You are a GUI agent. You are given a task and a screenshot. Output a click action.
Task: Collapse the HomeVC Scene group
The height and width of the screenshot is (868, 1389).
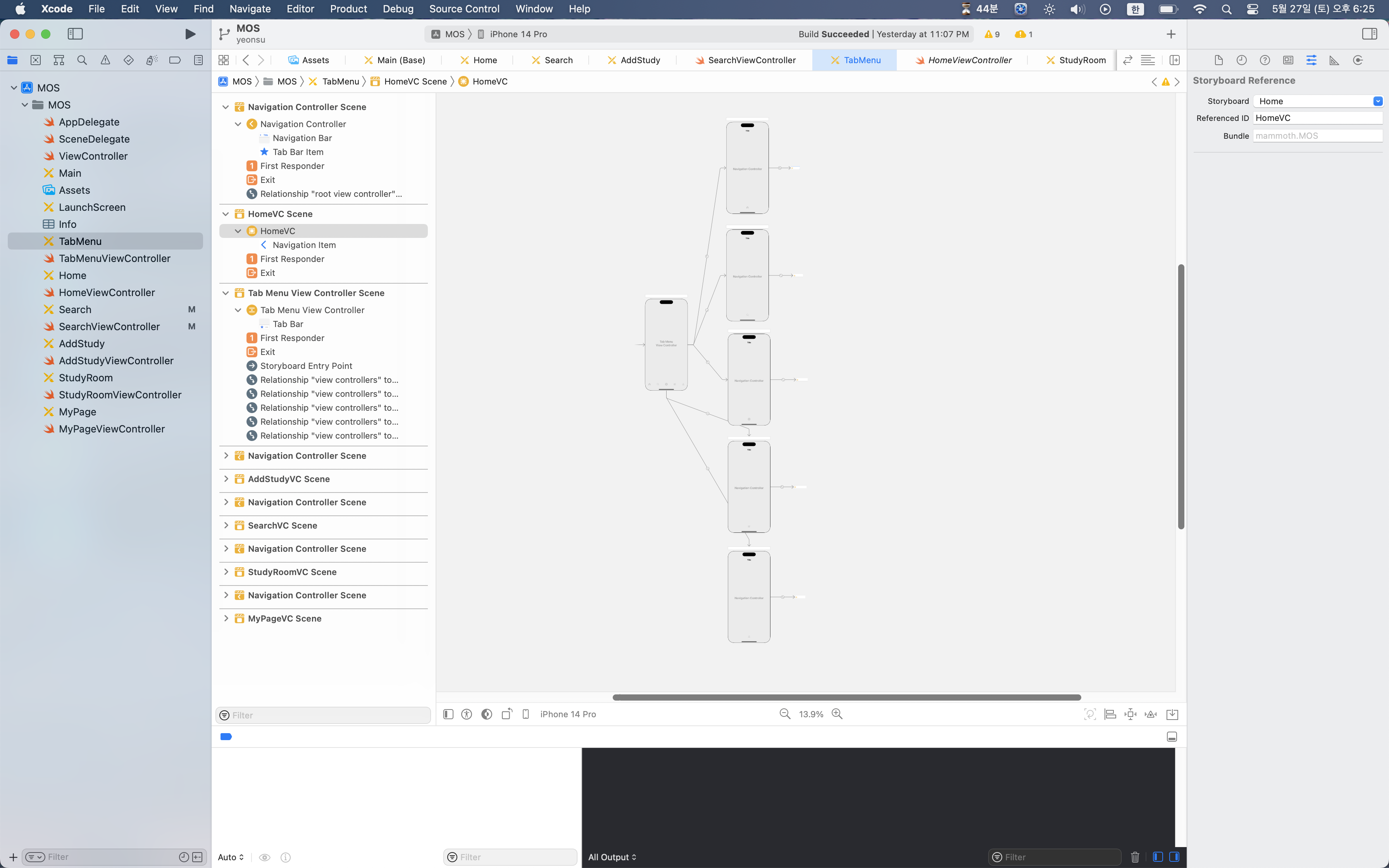[x=226, y=214]
